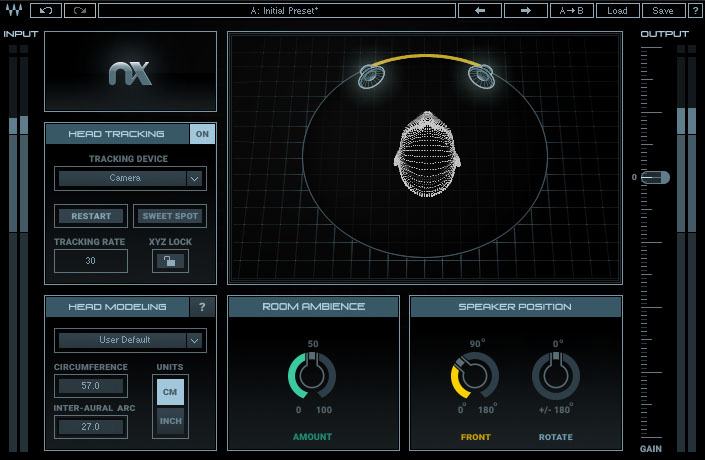The image size is (705, 460).
Task: Click the Circumference value field
Action: pyautogui.click(x=91, y=386)
